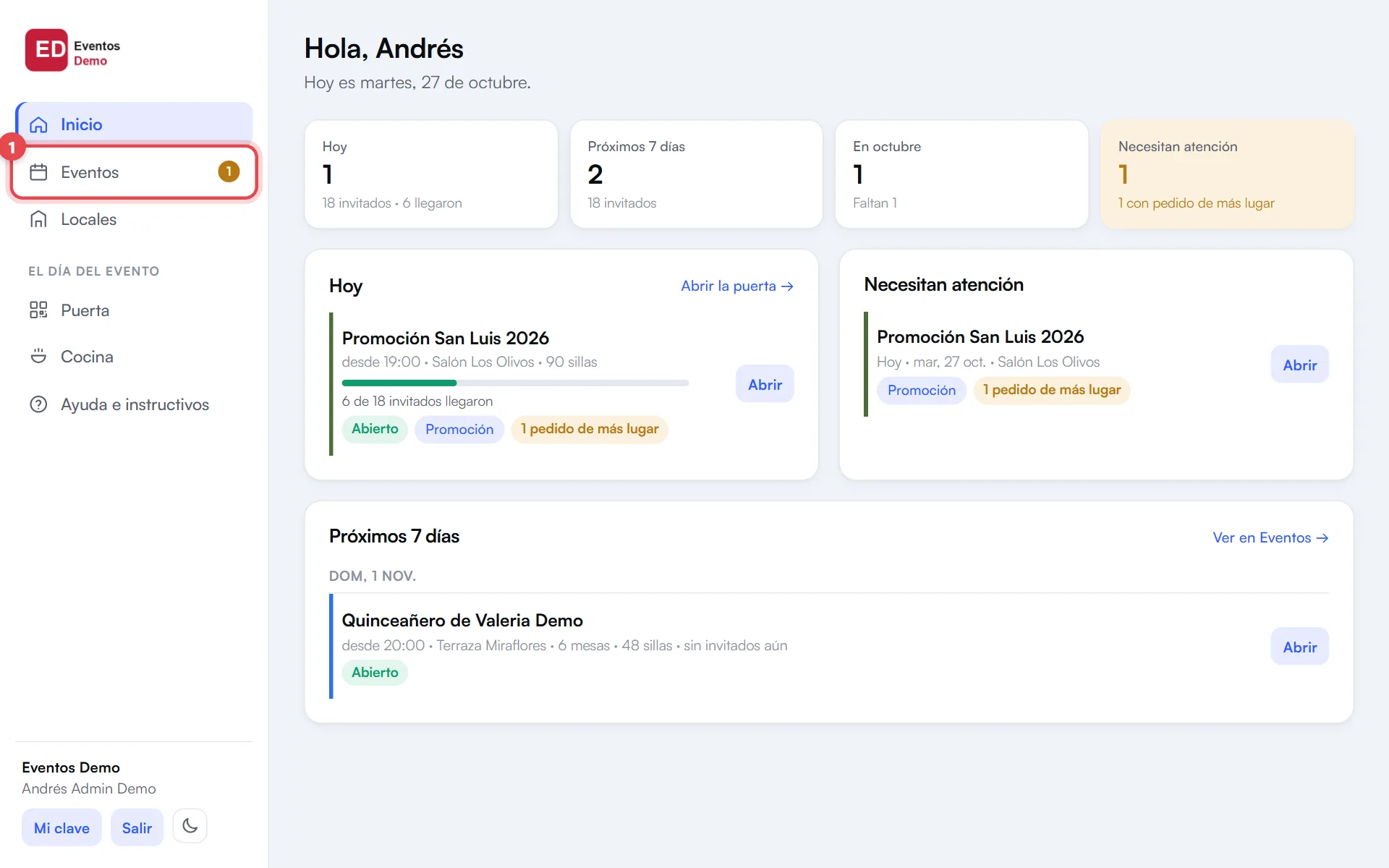Select the En octubre summary card
Image resolution: width=1389 pixels, height=868 pixels.
click(x=961, y=174)
